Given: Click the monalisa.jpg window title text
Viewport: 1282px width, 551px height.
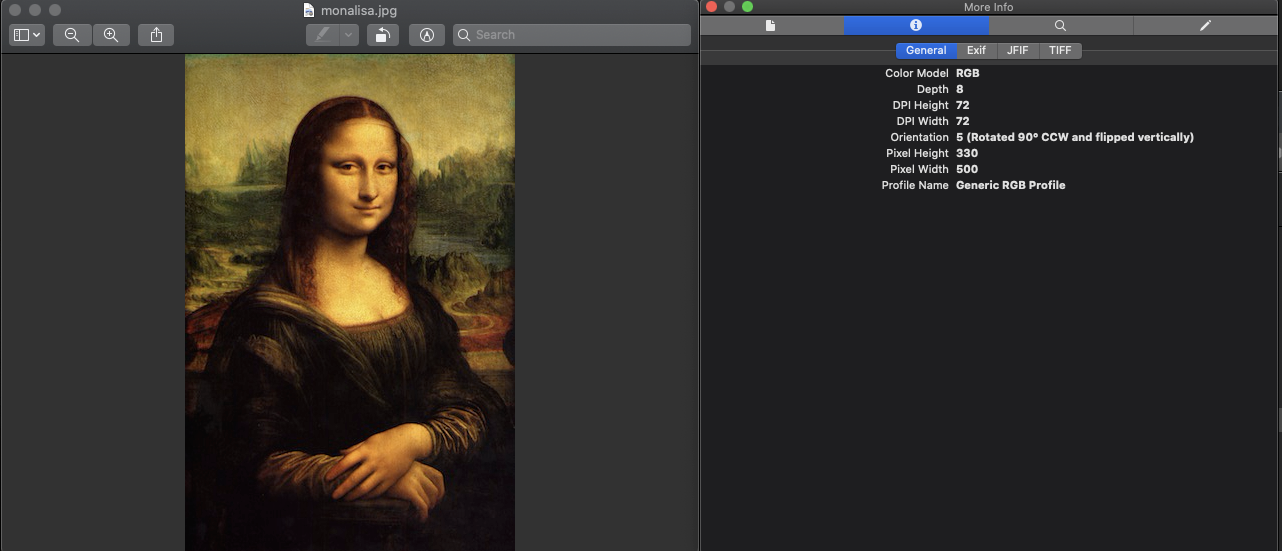Looking at the screenshot, I should coord(358,10).
